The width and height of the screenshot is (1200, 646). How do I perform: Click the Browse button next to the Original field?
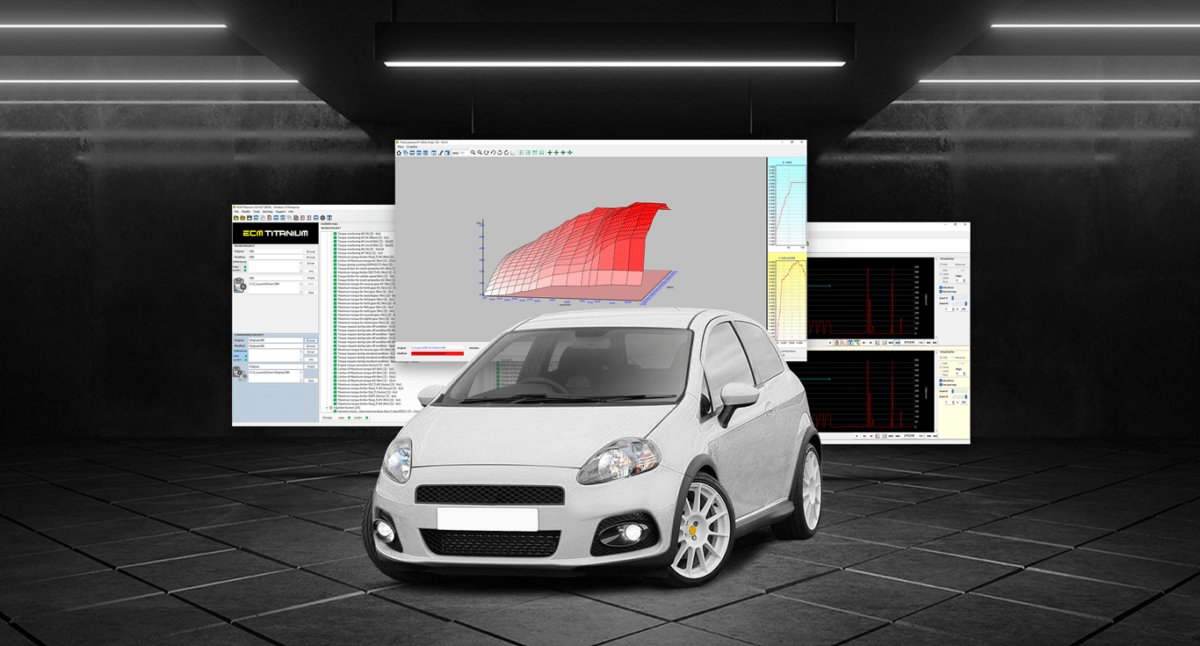(x=311, y=252)
